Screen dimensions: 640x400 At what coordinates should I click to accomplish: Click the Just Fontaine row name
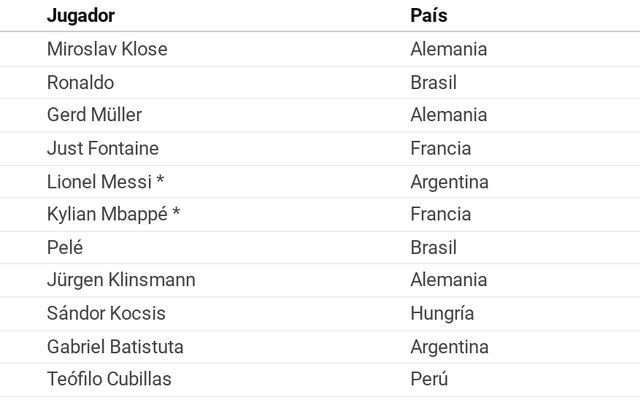pyautogui.click(x=102, y=148)
